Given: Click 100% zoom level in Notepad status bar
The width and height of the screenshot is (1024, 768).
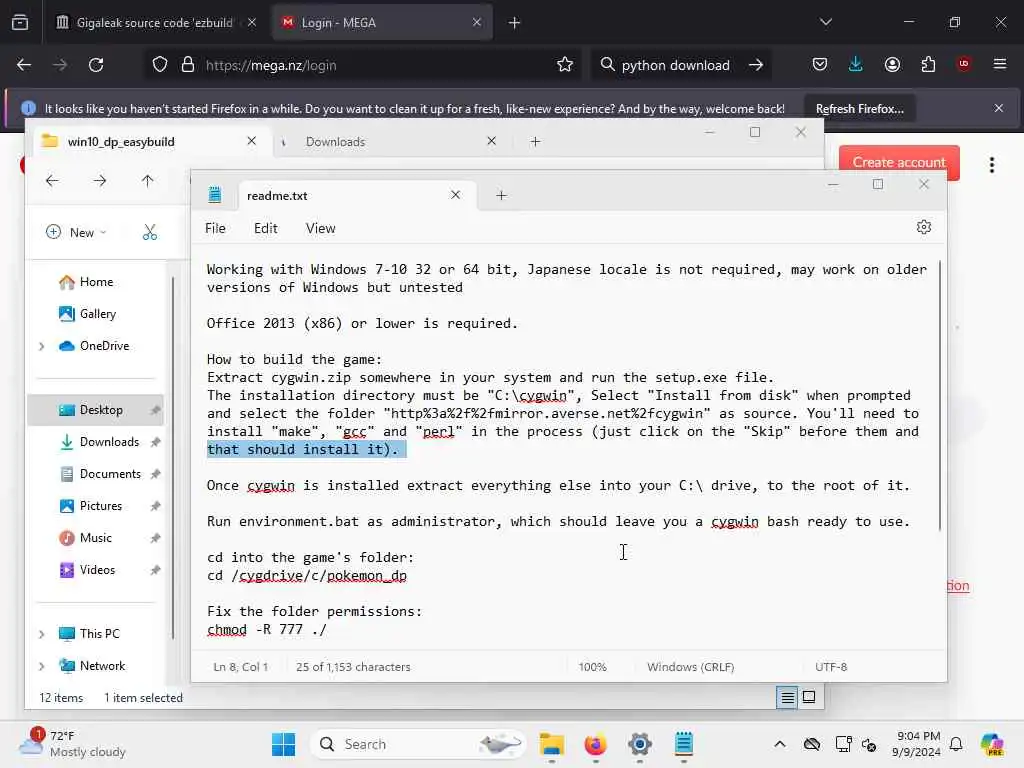Looking at the screenshot, I should [592, 667].
